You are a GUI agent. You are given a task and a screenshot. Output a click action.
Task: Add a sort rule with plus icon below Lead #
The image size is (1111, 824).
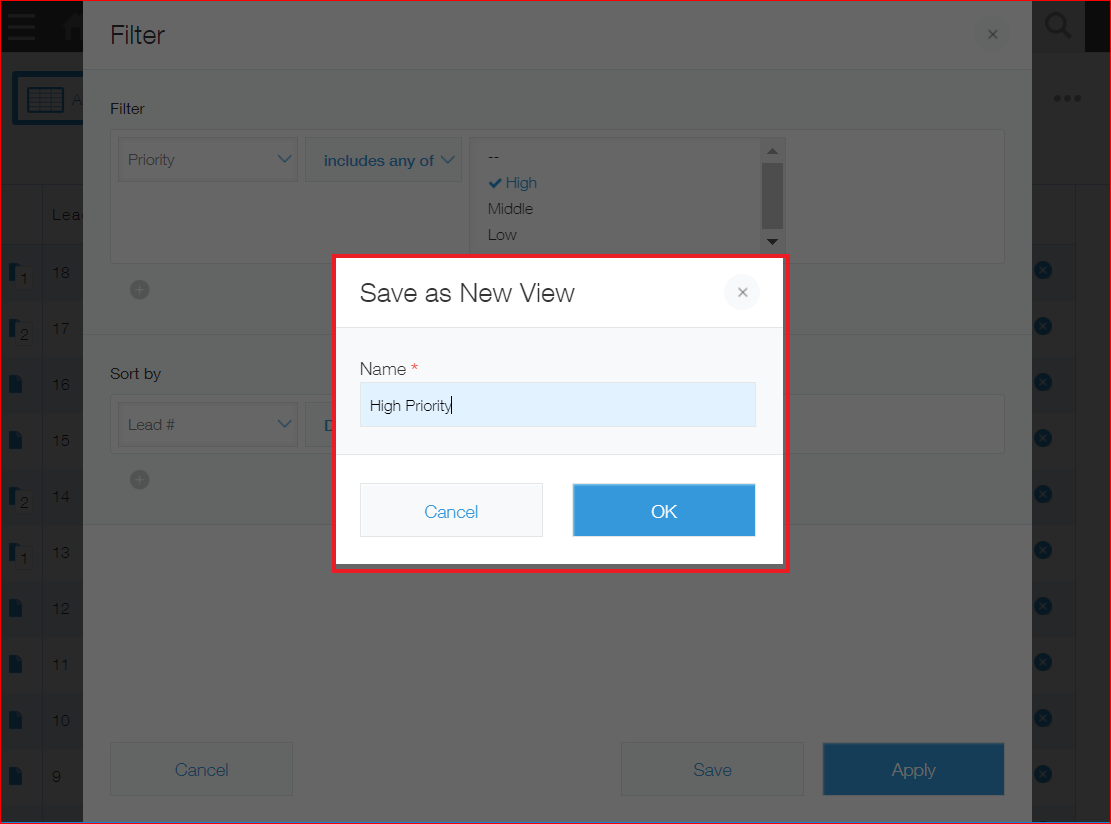pos(140,480)
